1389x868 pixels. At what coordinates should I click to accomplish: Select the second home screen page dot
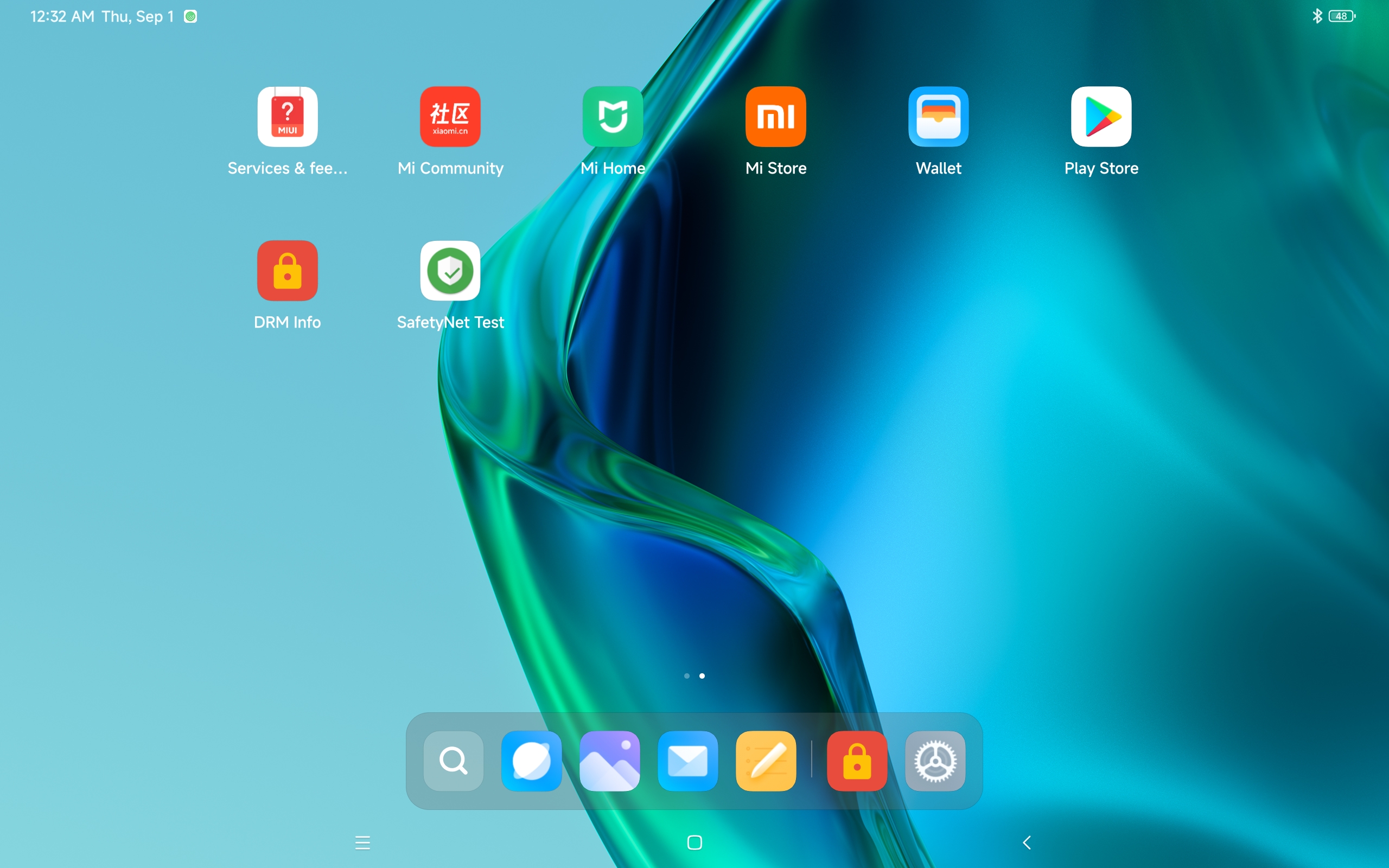[702, 676]
